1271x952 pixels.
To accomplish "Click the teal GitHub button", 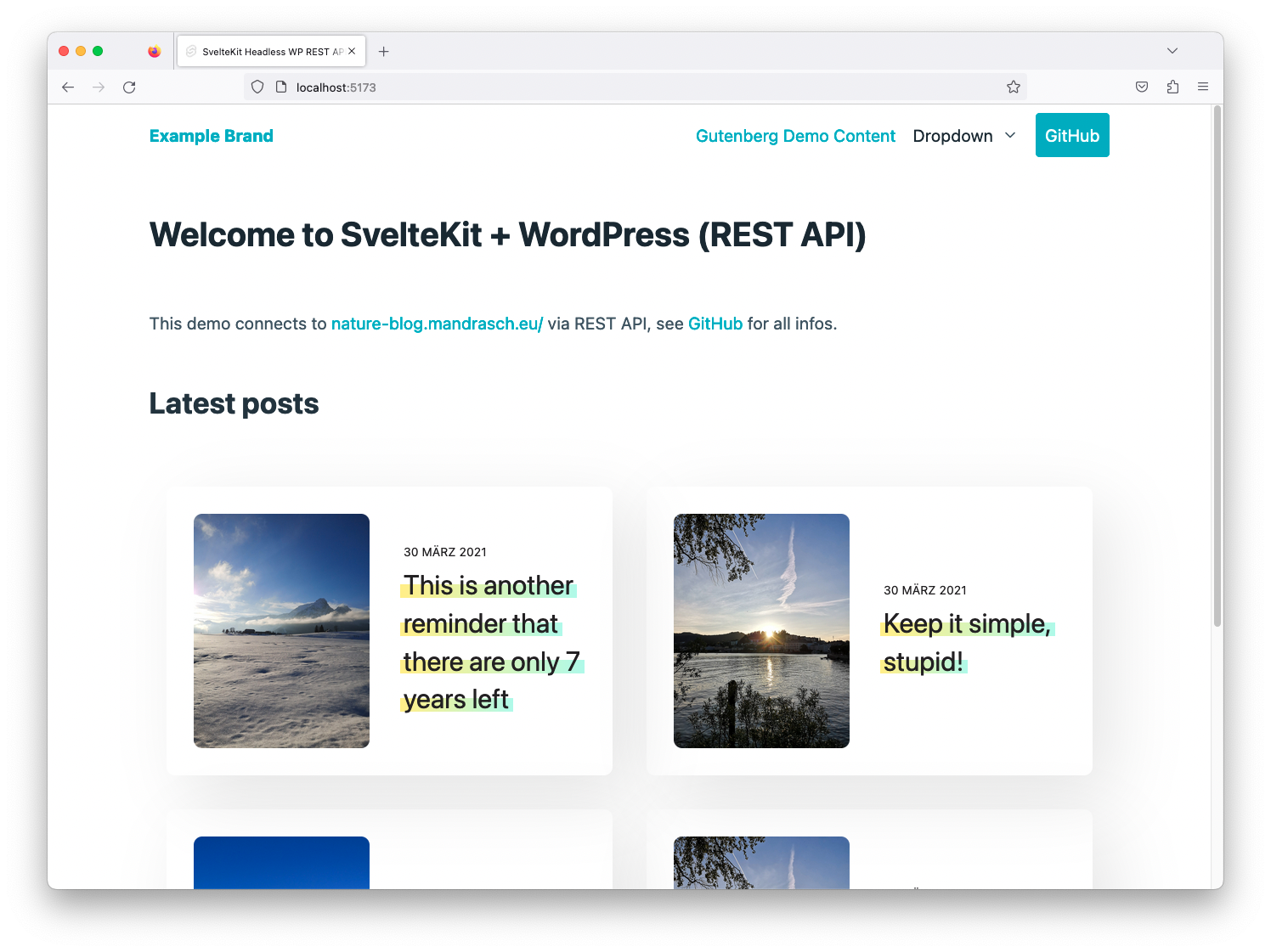I will tap(1071, 136).
